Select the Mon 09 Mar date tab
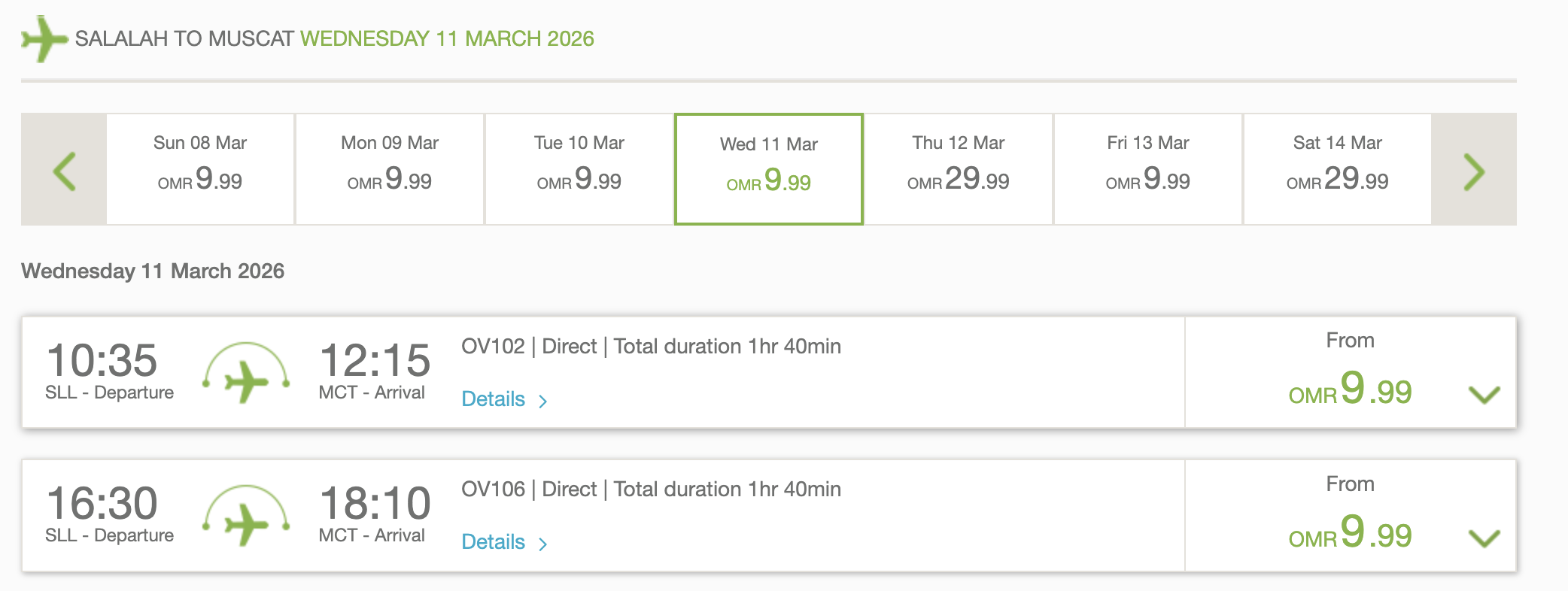The height and width of the screenshot is (591, 1568). 390,169
